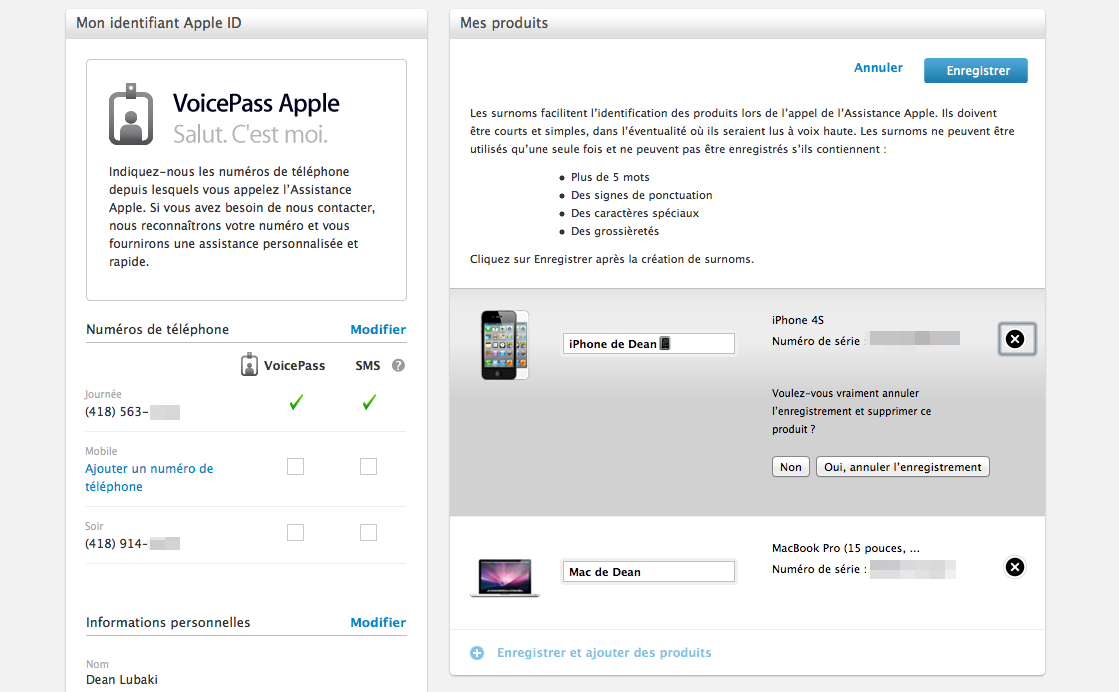Click the Enregistrer button
Viewport: 1119px width, 692px height.
975,70
